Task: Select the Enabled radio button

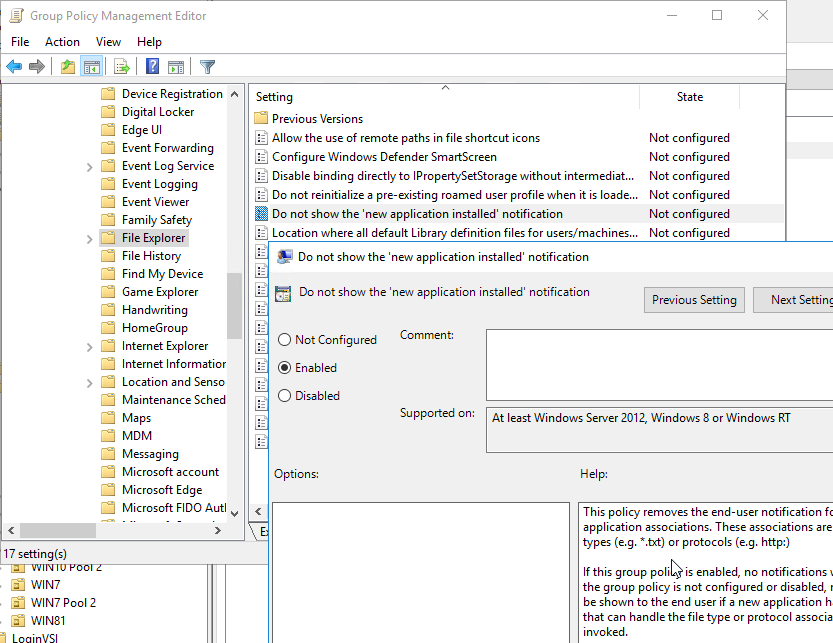Action: 285,368
